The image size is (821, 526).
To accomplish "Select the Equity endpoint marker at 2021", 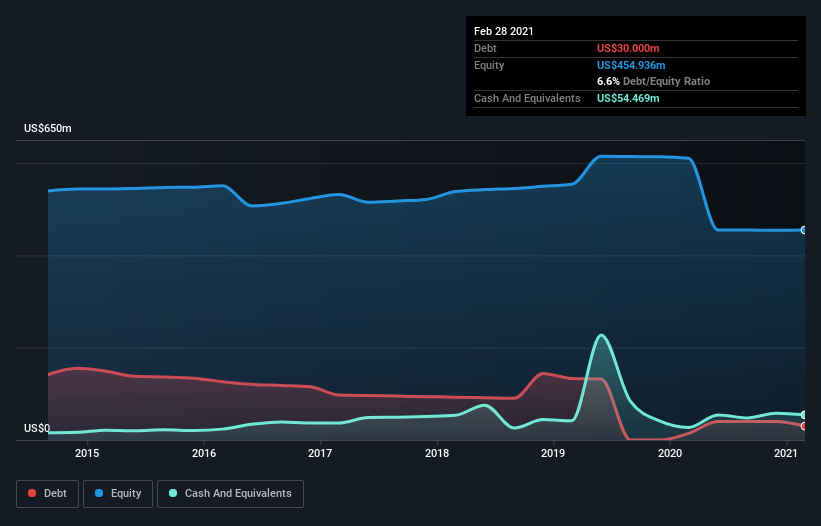I will [x=804, y=230].
